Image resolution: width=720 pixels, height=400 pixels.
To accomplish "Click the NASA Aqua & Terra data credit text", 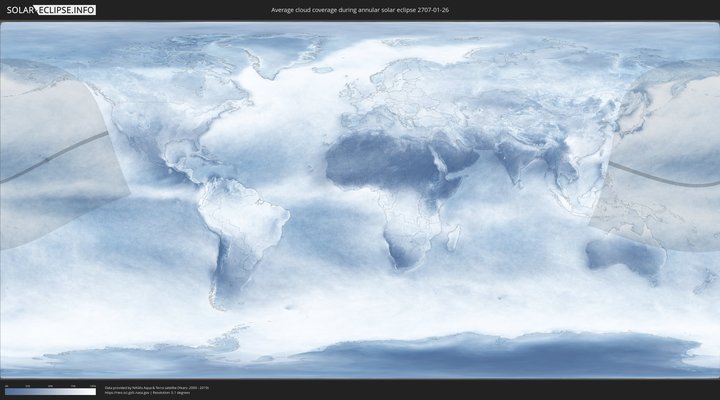I will point(156,387).
